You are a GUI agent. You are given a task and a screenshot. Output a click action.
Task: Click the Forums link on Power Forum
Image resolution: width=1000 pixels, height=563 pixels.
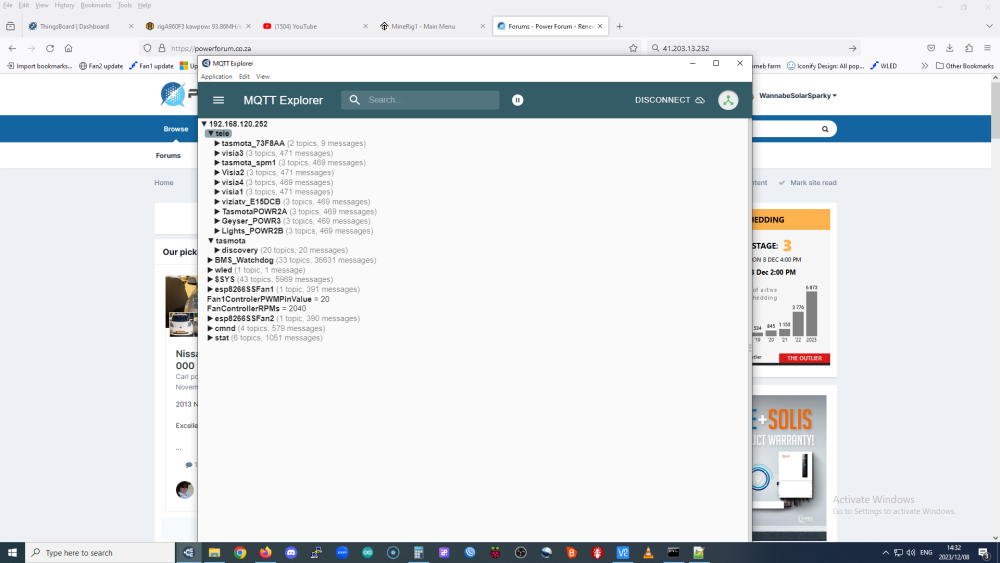(x=168, y=156)
